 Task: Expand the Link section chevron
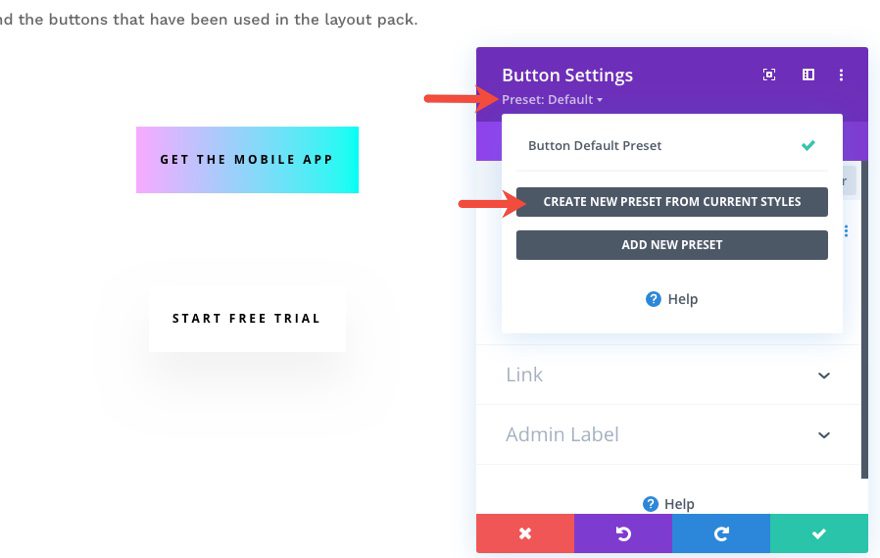(x=824, y=376)
